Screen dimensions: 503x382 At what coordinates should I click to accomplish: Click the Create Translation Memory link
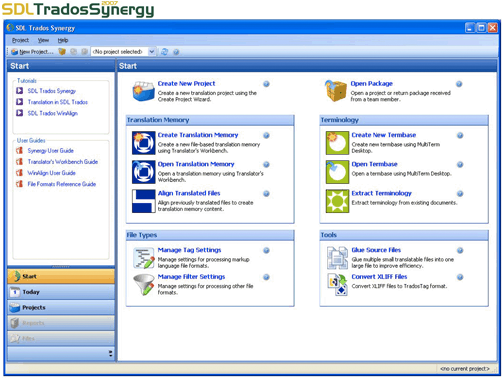click(x=198, y=135)
